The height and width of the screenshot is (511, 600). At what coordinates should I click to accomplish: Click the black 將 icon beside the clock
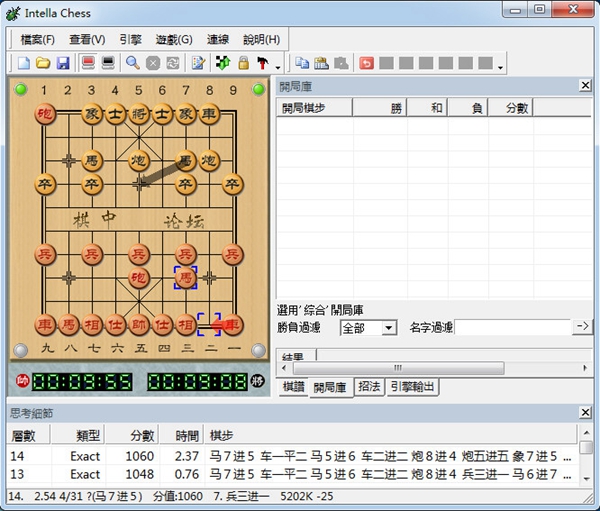tap(258, 381)
